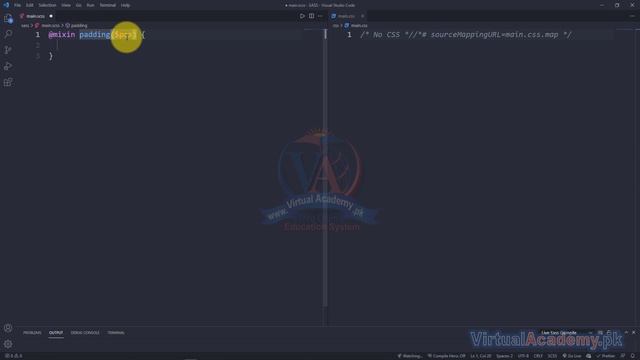
Task: Switch to the Output panel tab
Action: 56,333
